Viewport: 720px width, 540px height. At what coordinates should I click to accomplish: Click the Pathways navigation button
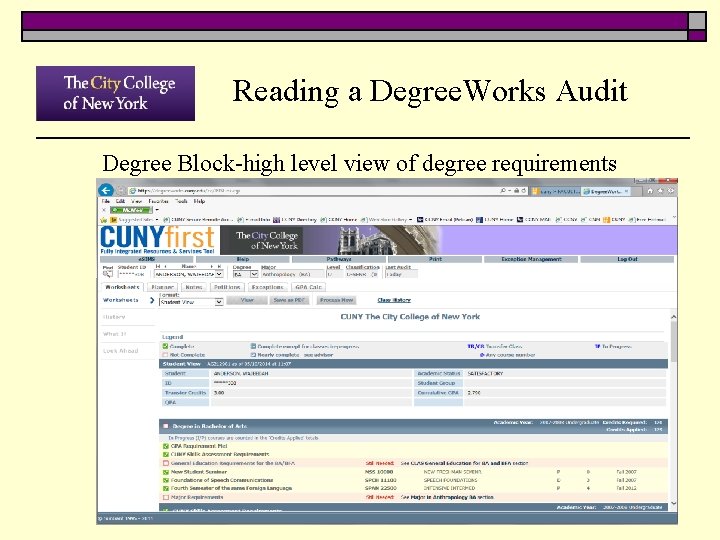[339, 259]
